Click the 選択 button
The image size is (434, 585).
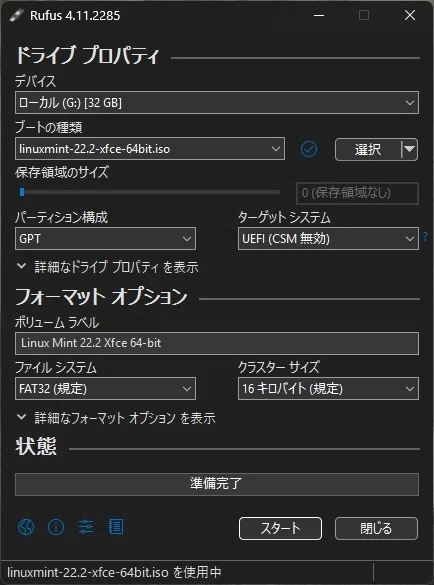[x=368, y=149]
